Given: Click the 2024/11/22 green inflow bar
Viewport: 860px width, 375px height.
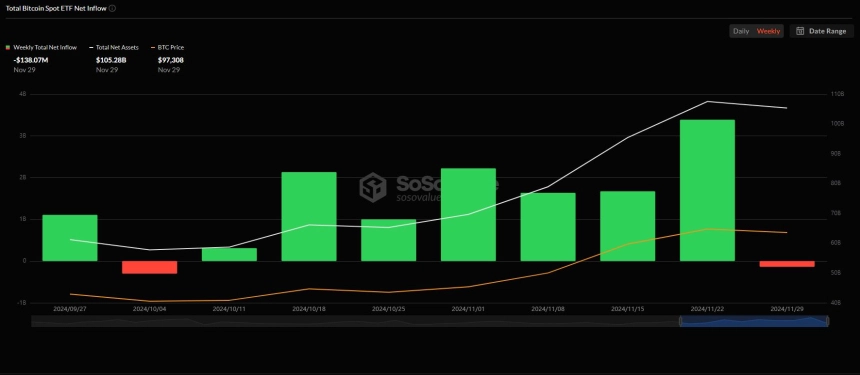Looking at the screenshot, I should (x=707, y=190).
